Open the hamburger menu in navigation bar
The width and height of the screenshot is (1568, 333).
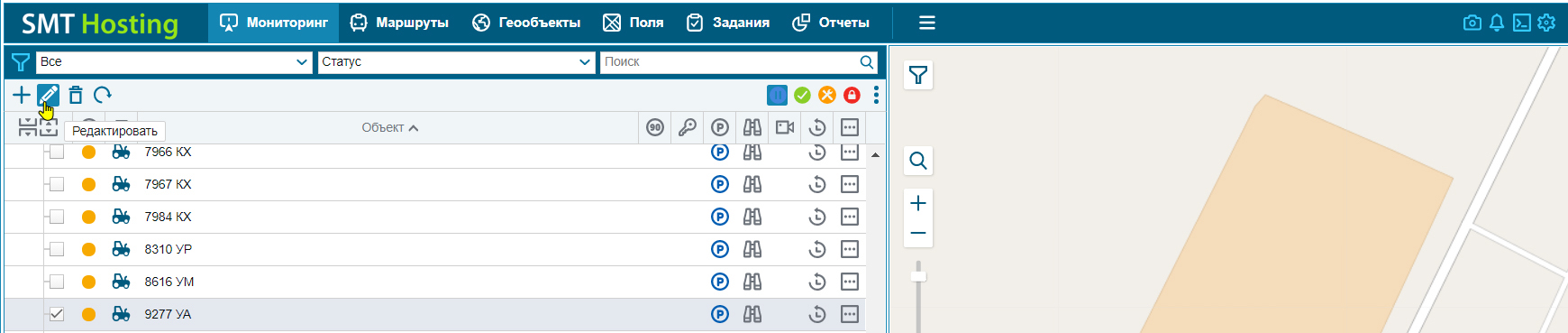(927, 23)
